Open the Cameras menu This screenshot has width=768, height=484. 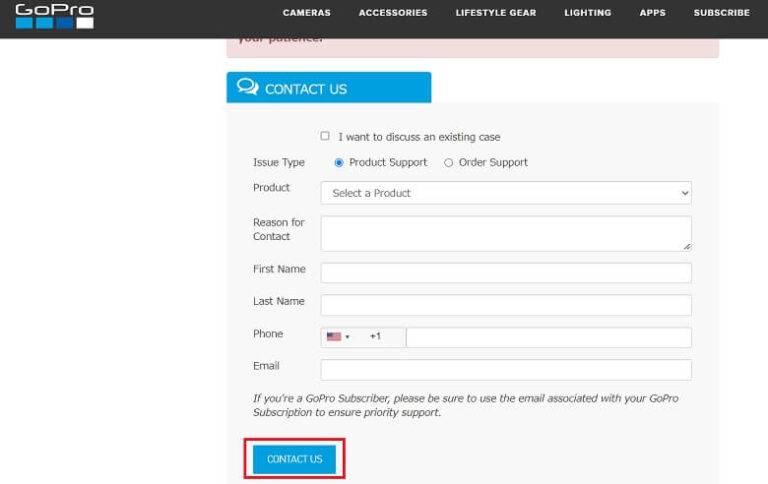(x=306, y=13)
